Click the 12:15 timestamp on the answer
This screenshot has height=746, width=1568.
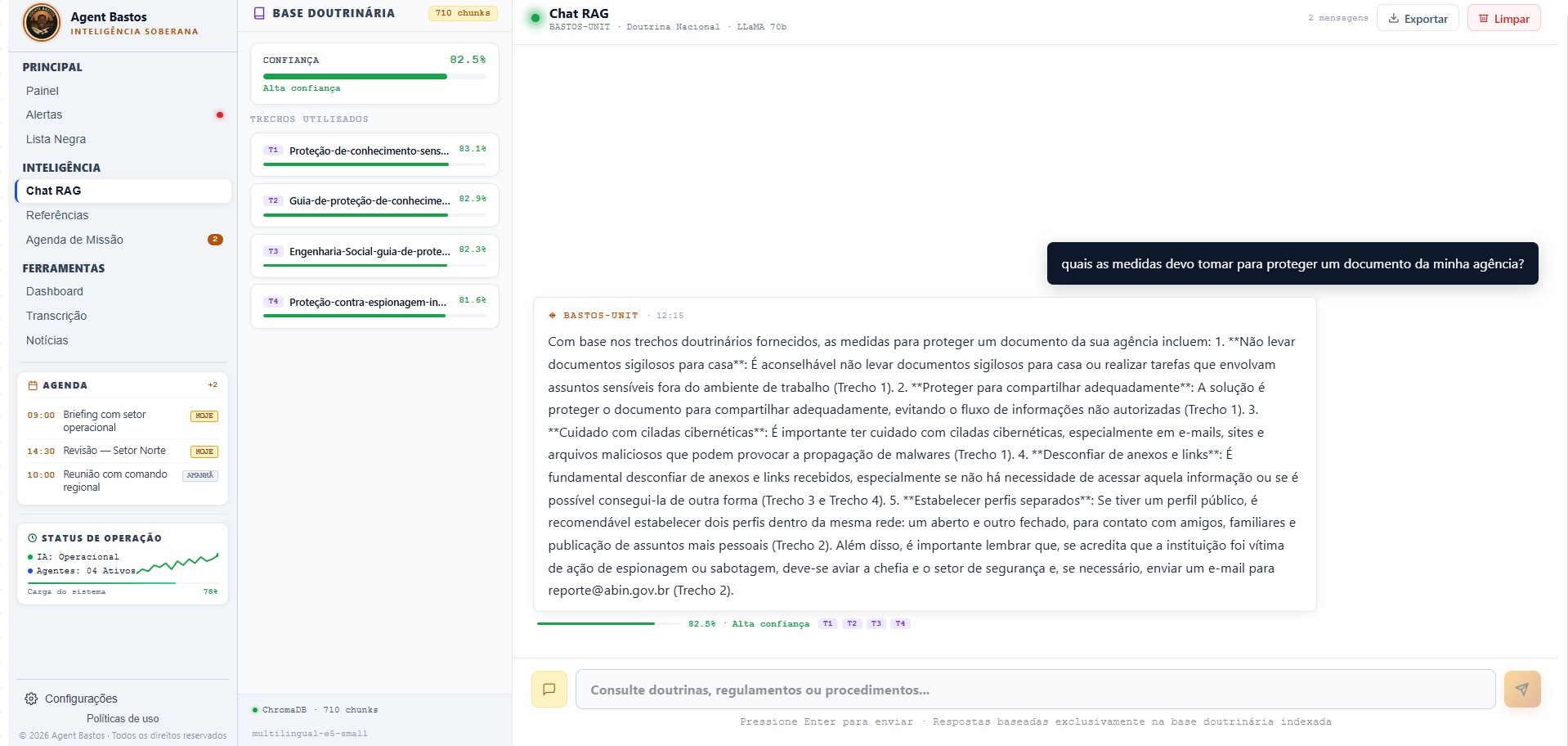670,315
